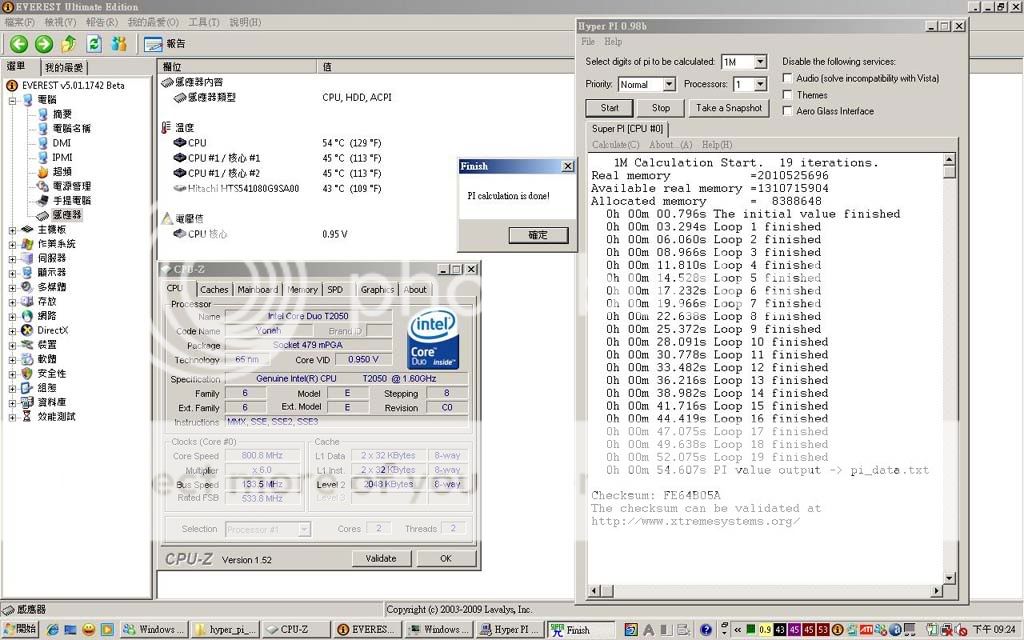Image resolution: width=1024 pixels, height=640 pixels.
Task: Click the Stop button in Hyper PI
Action: (x=661, y=108)
